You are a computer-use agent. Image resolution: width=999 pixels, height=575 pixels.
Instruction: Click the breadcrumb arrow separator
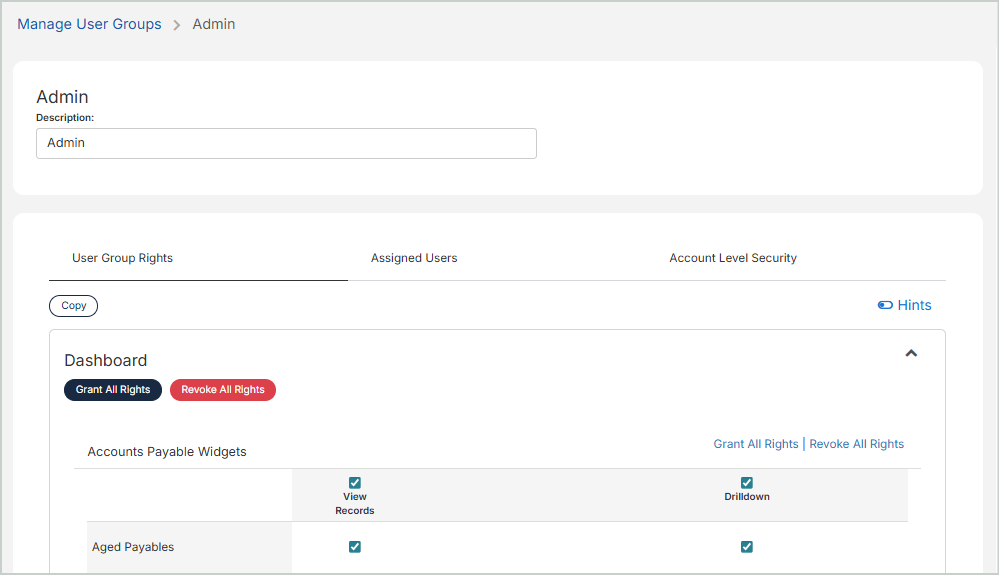(177, 25)
